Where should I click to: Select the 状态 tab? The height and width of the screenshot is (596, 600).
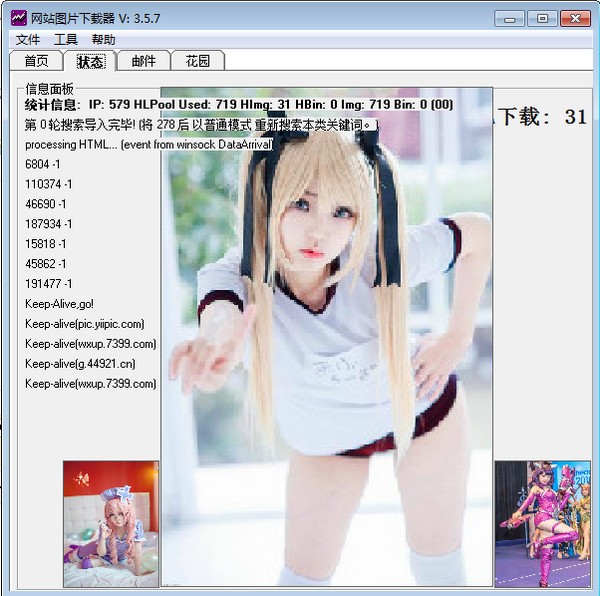[x=90, y=61]
